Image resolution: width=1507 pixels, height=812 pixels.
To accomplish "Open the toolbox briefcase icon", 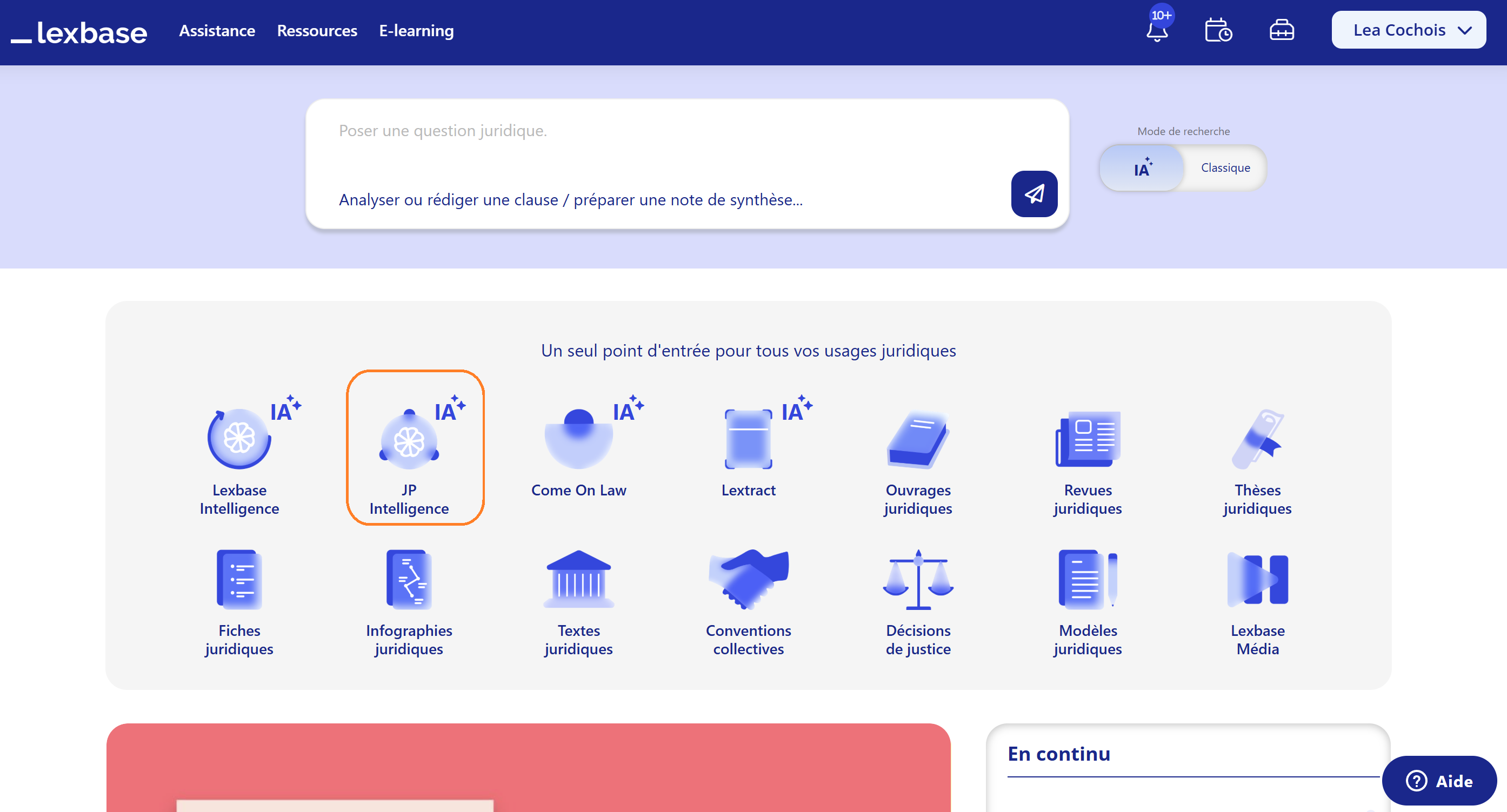I will click(x=1281, y=30).
